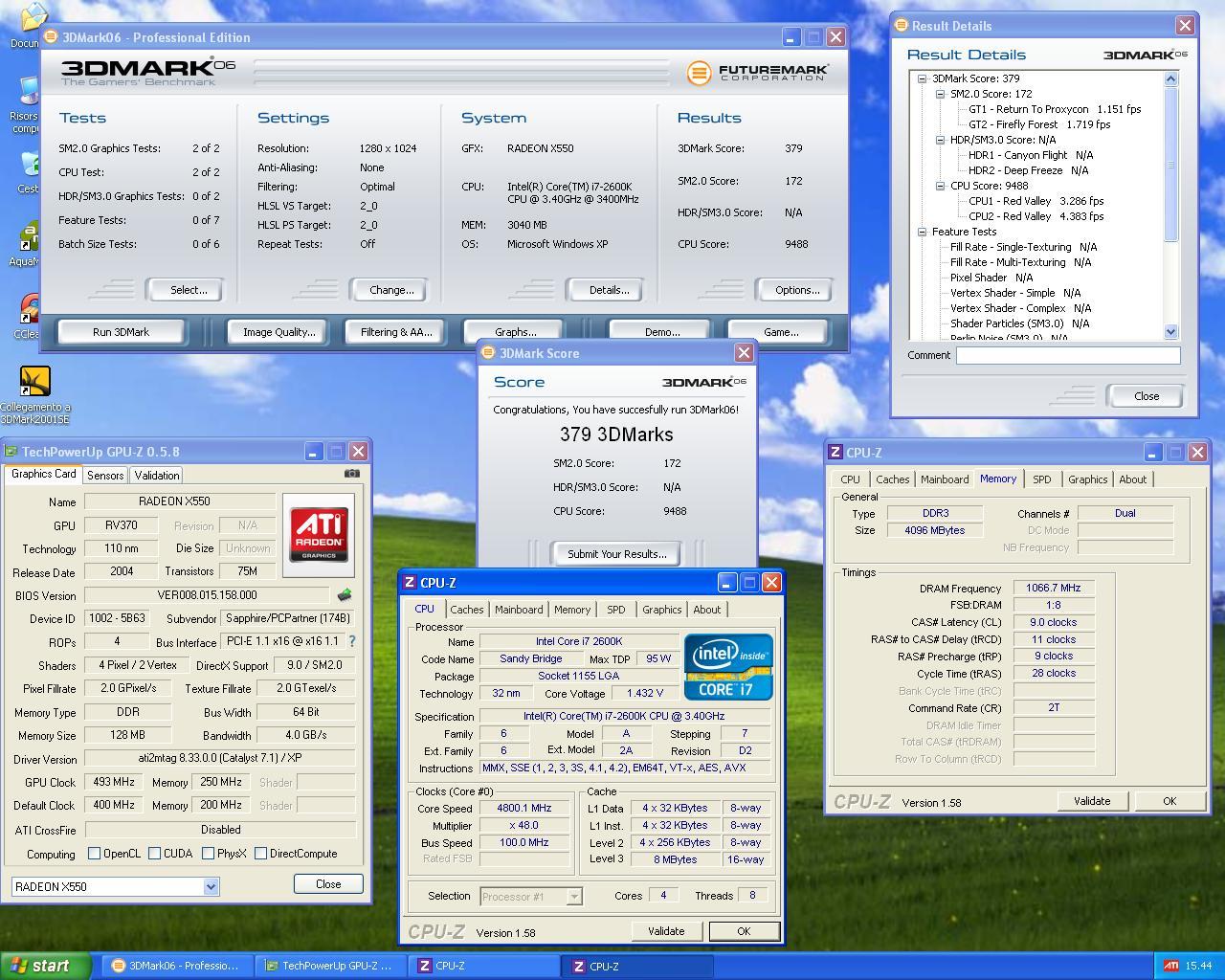Click Game... button in 3DMark06
Viewport: 1225px width, 980px height.
(781, 332)
